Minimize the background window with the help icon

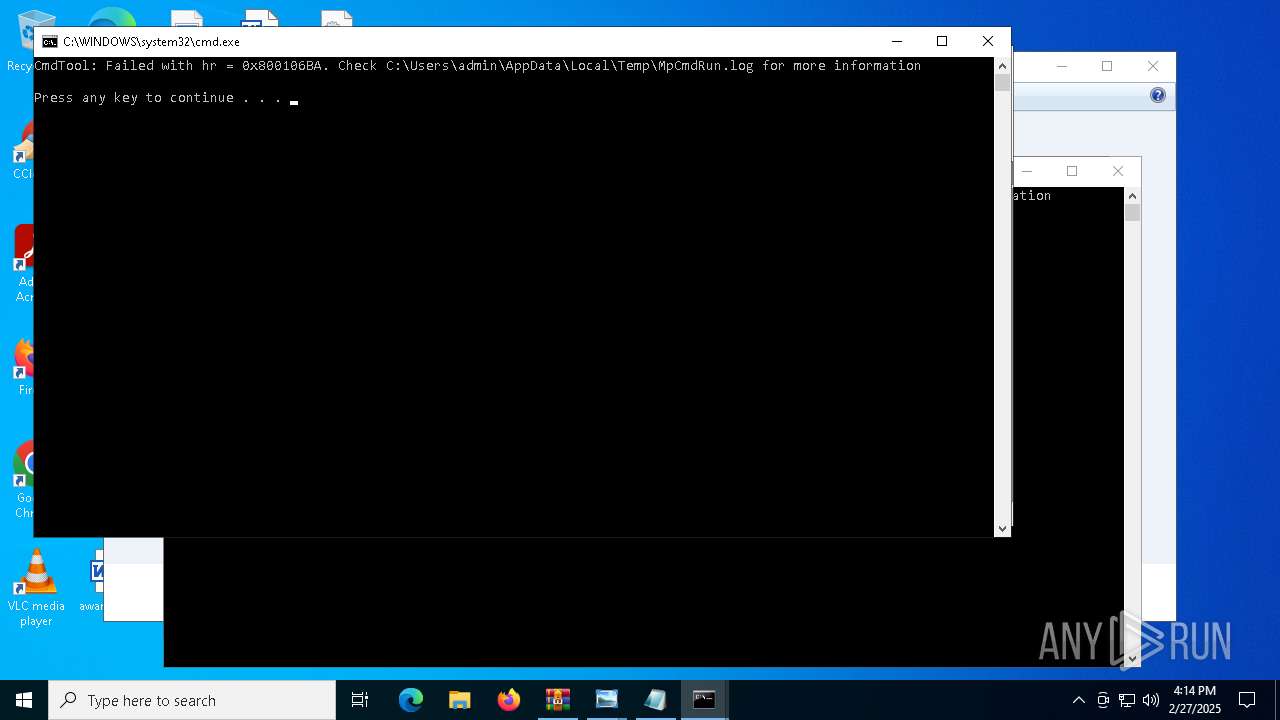[1062, 66]
